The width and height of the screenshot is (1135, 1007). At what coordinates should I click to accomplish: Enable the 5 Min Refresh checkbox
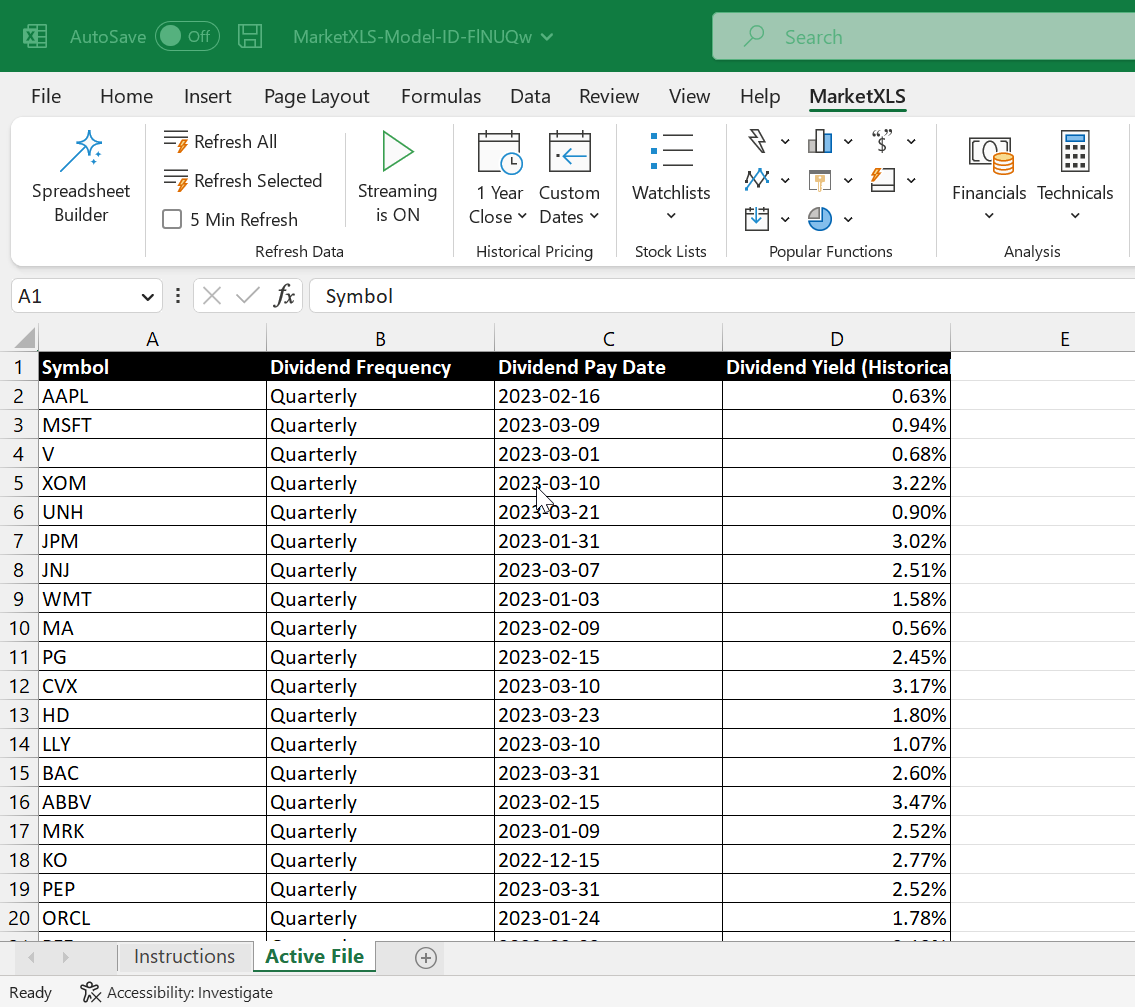click(172, 219)
